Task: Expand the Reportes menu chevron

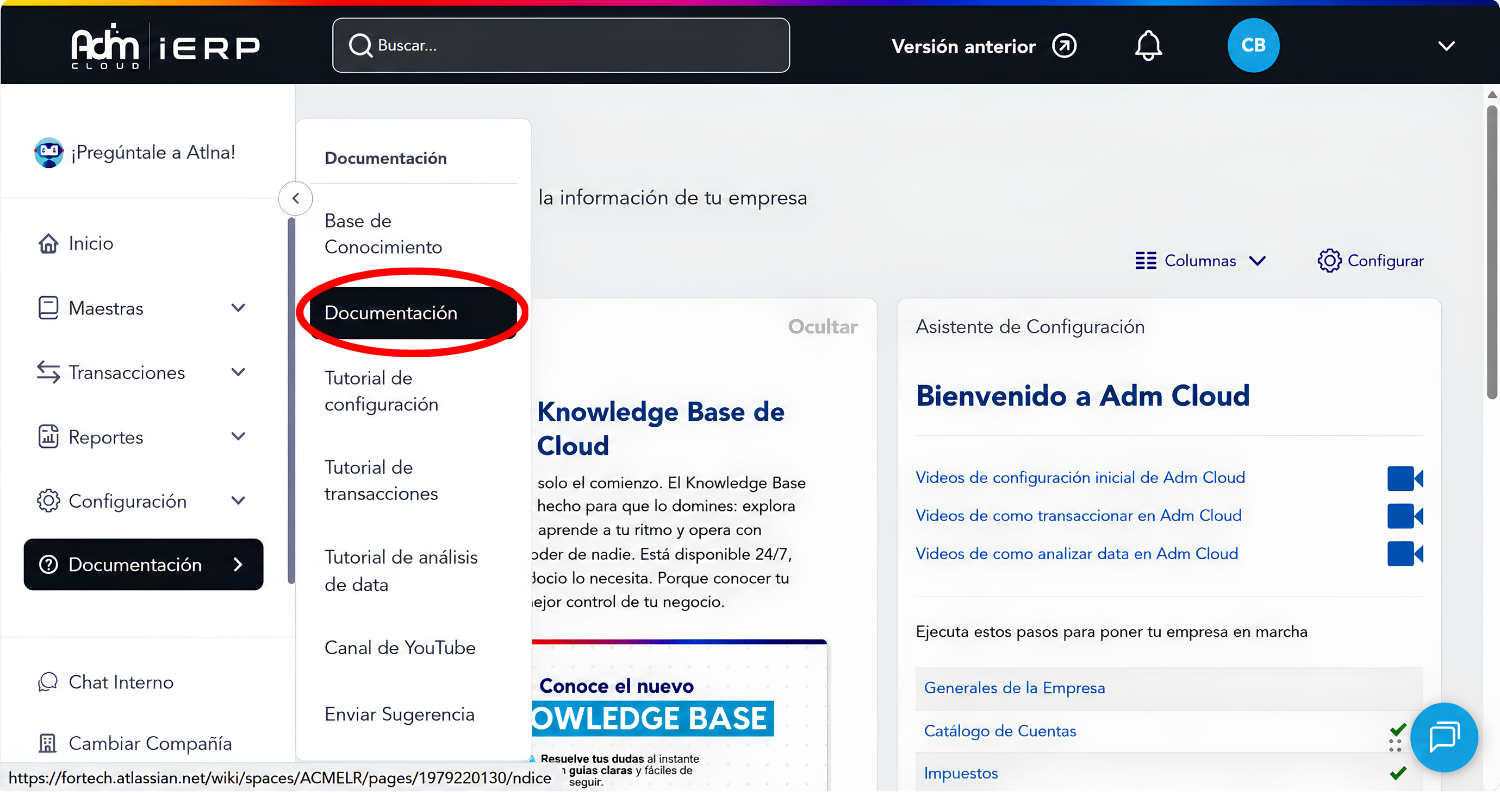Action: pyautogui.click(x=238, y=437)
